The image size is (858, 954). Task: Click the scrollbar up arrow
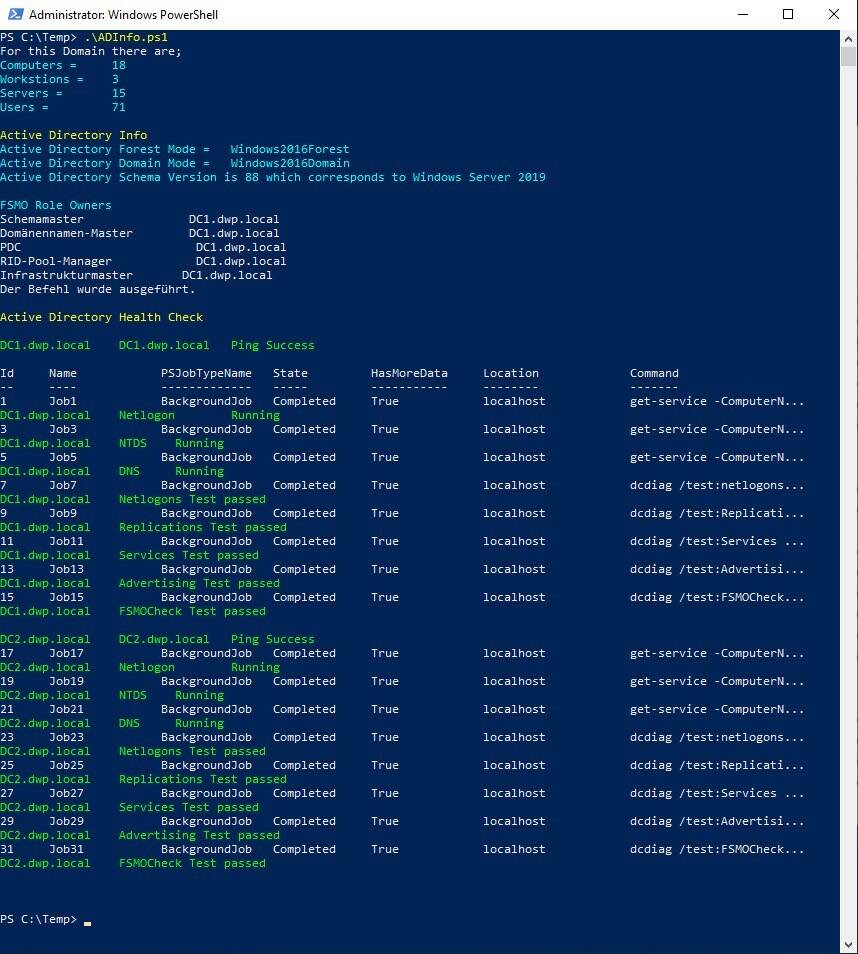point(848,38)
